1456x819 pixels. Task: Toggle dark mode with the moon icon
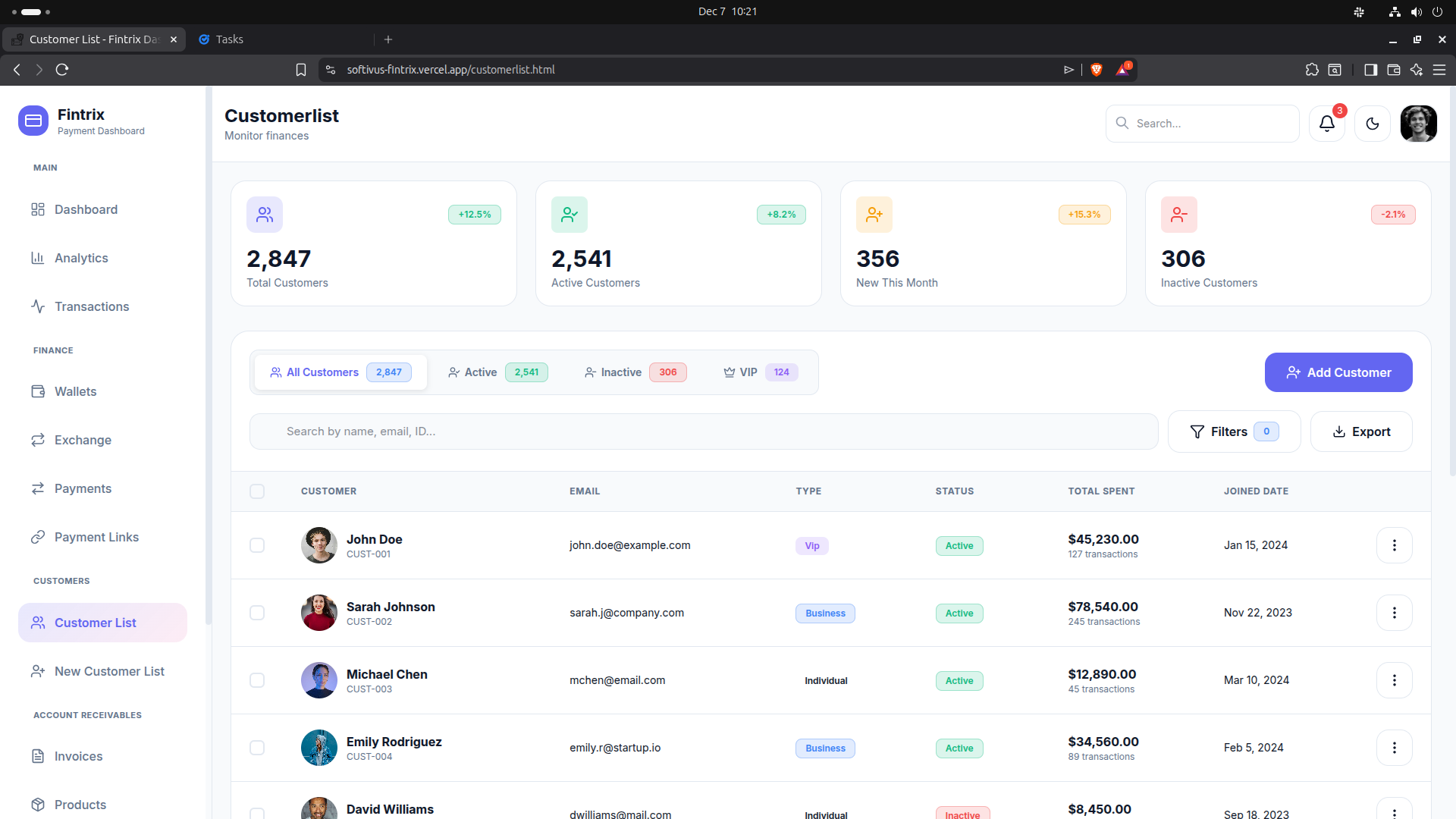[1373, 123]
